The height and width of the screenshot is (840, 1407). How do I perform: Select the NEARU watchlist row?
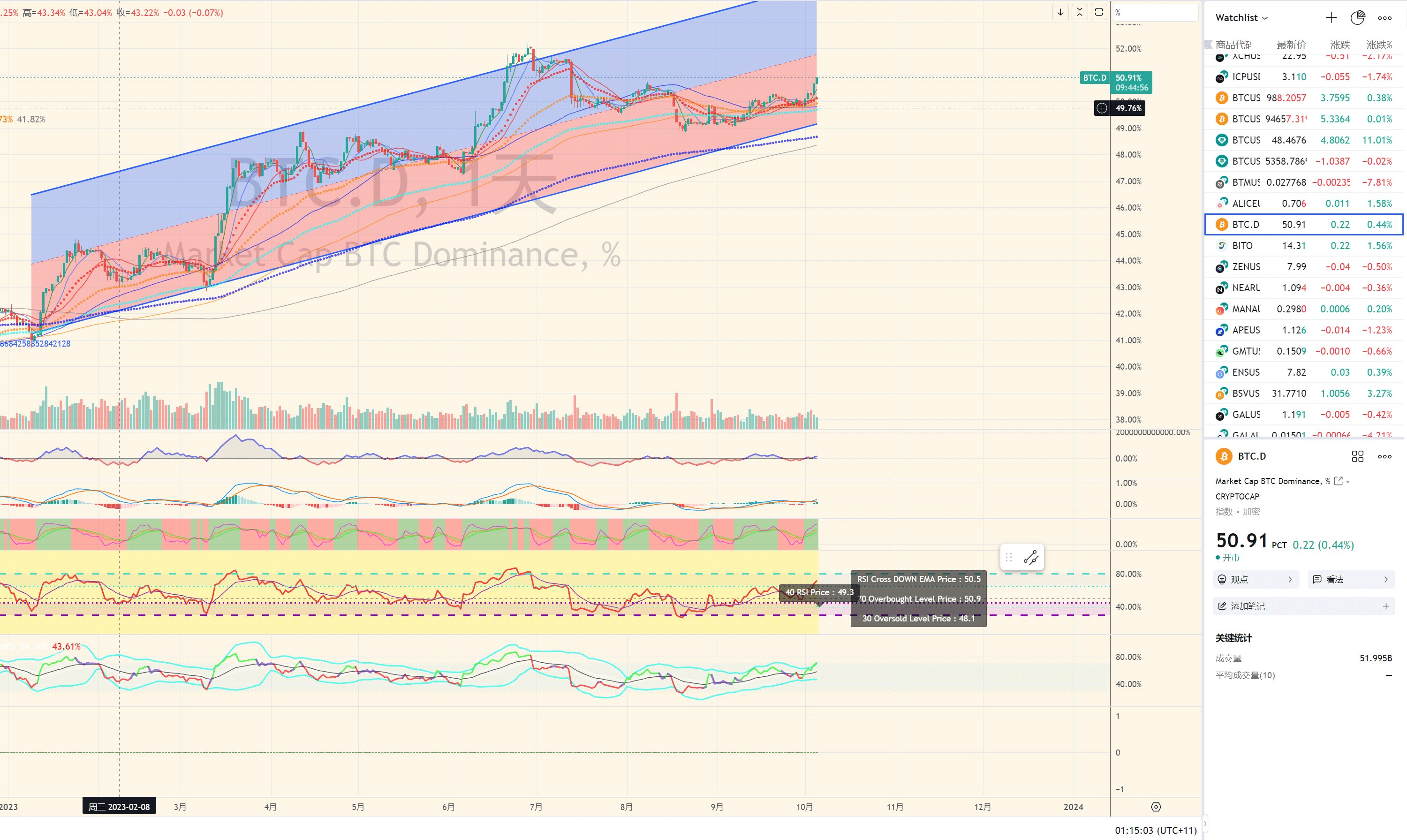(x=1304, y=288)
